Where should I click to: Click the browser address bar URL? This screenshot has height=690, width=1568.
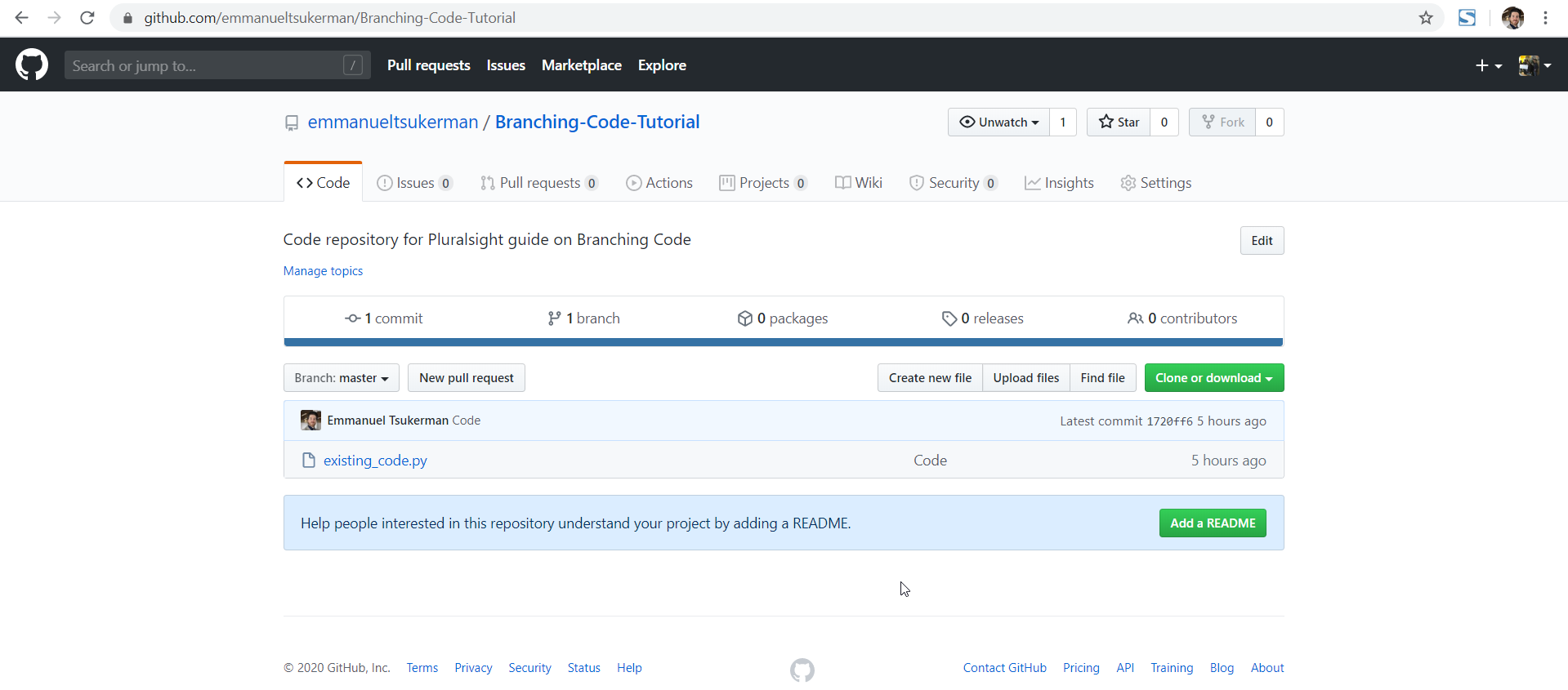(x=330, y=18)
